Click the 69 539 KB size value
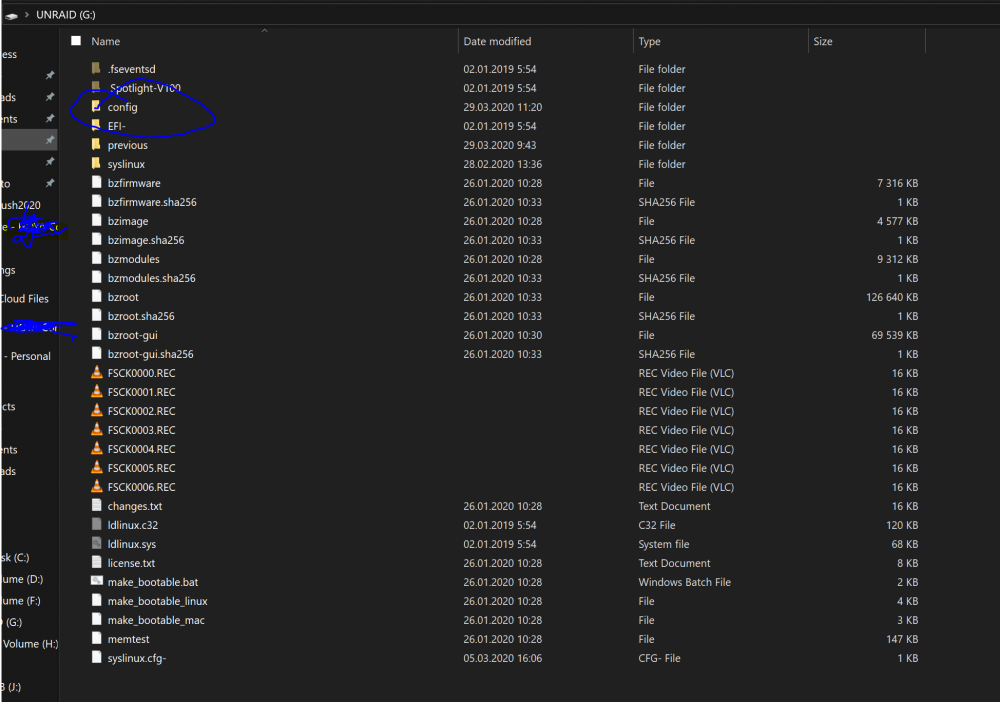Image resolution: width=1000 pixels, height=702 pixels. tap(895, 335)
